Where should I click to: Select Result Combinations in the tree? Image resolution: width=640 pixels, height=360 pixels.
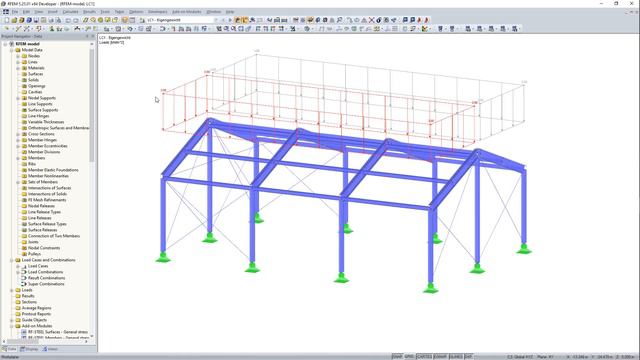tap(46, 278)
